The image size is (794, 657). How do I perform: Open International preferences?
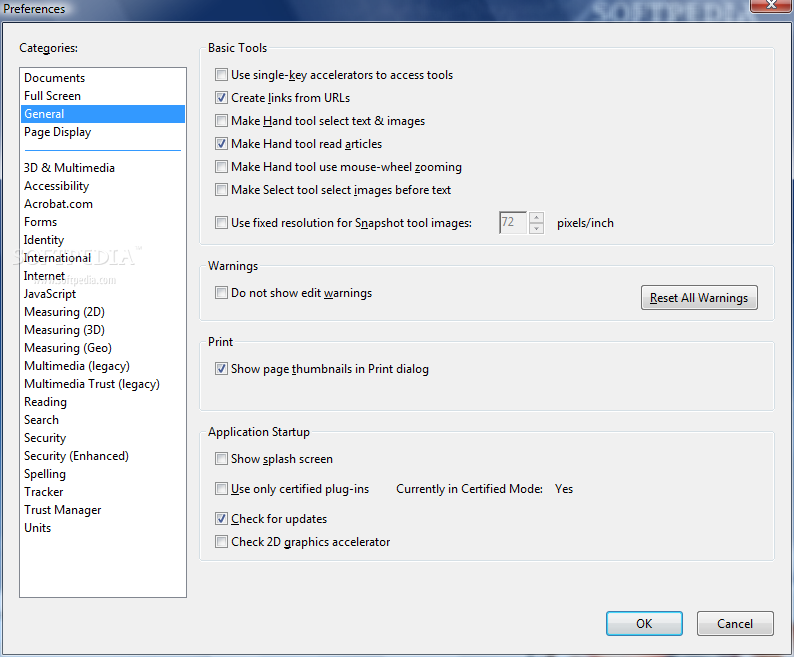pos(103,258)
